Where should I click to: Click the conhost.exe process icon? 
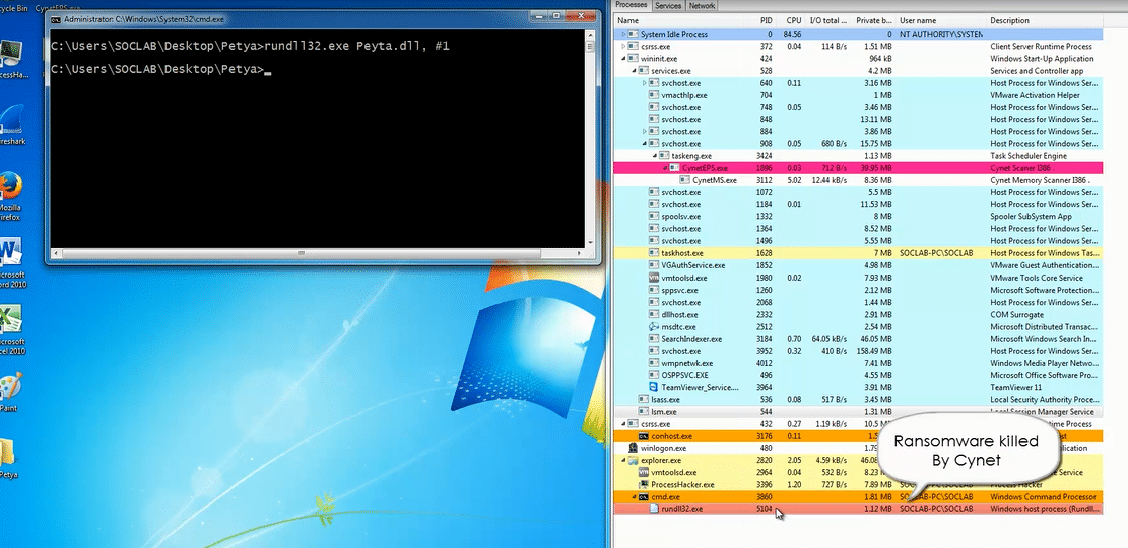tap(644, 437)
